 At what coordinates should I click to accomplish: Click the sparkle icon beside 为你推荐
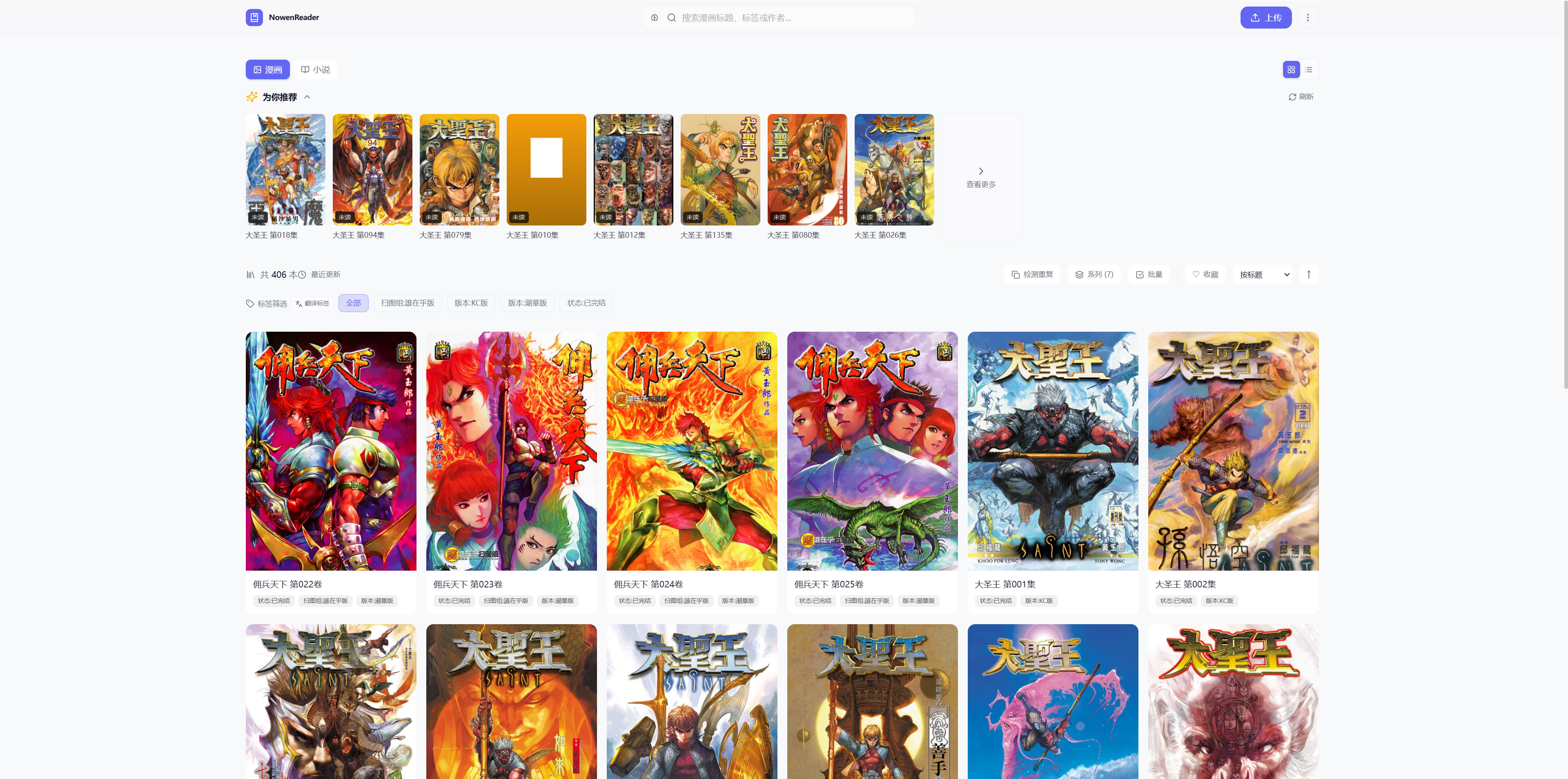(252, 97)
